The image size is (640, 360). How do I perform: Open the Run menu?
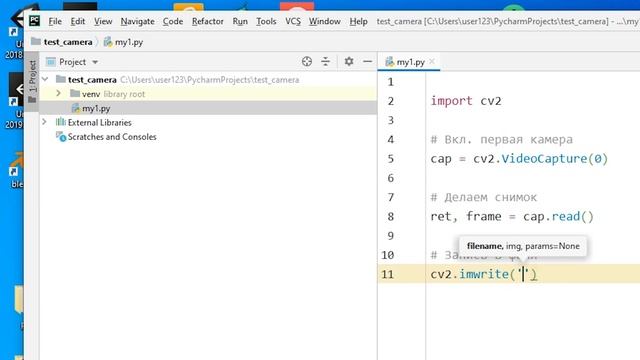(x=240, y=21)
